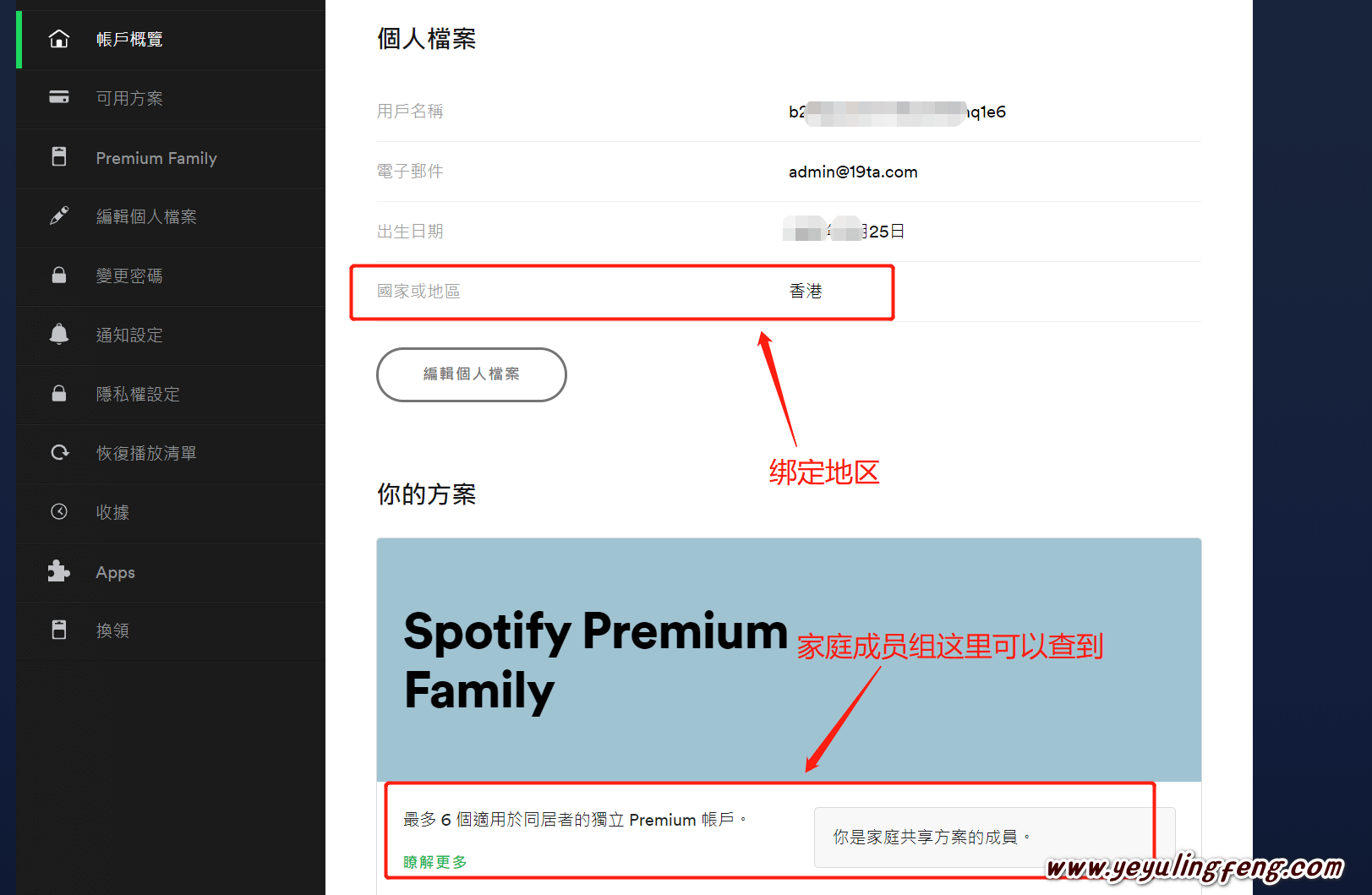
Task: Click the 香港 country value row
Action: [789, 292]
